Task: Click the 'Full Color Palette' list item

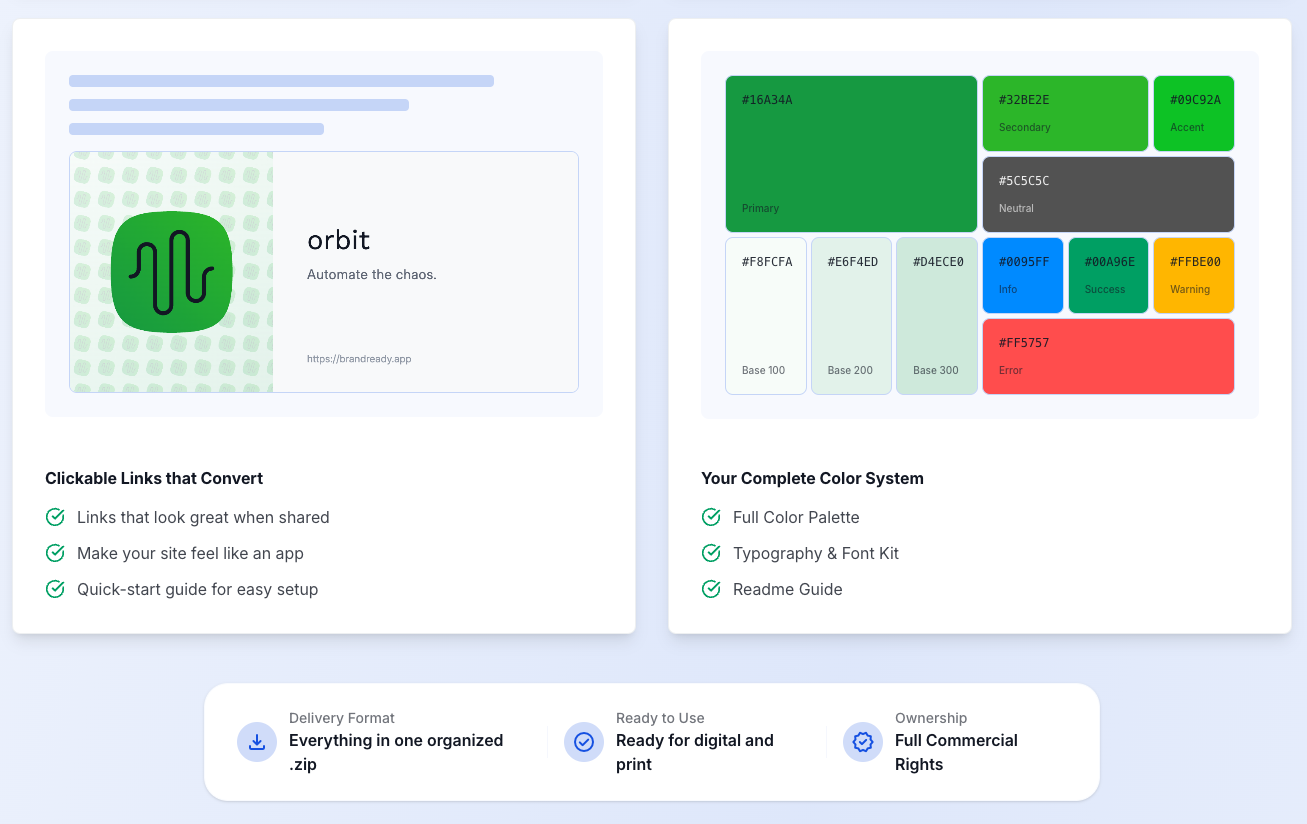Action: [796, 517]
